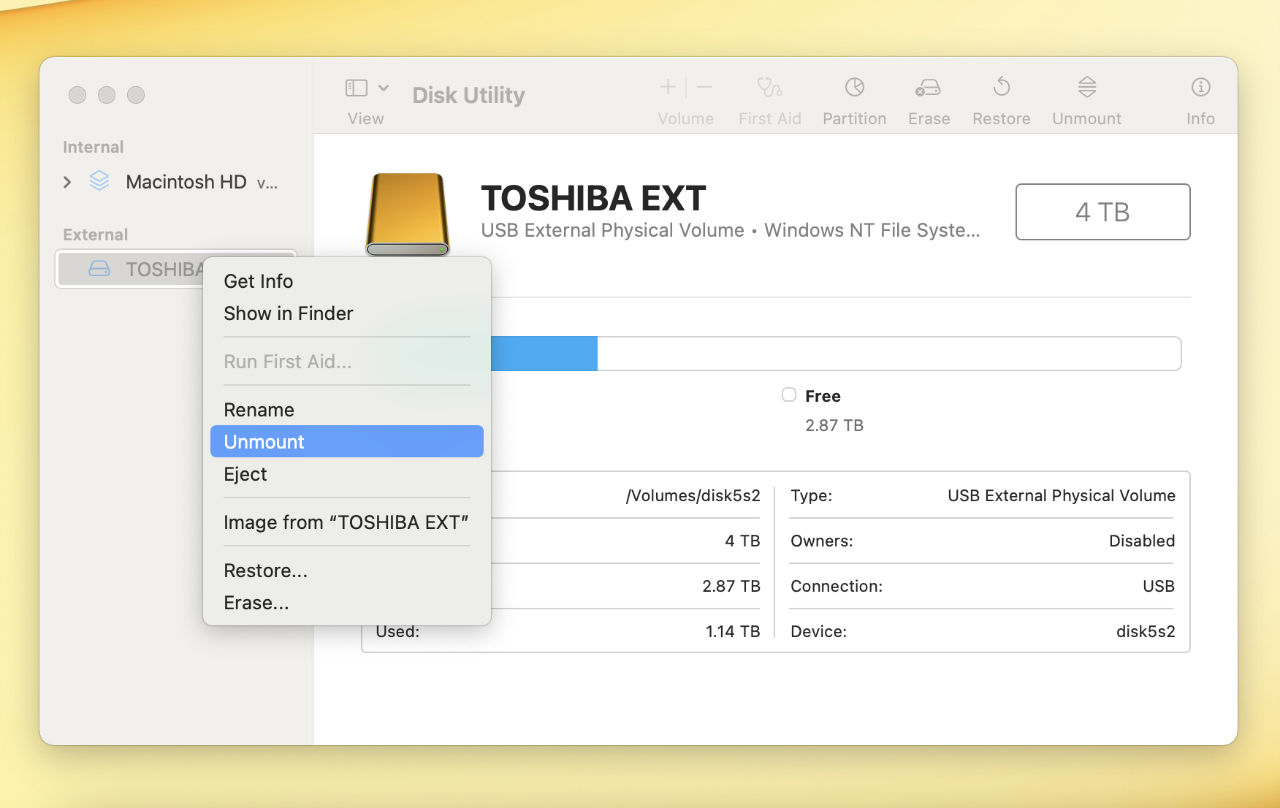Image resolution: width=1280 pixels, height=808 pixels.
Task: Click the First Aid stethoscope icon
Action: point(769,87)
